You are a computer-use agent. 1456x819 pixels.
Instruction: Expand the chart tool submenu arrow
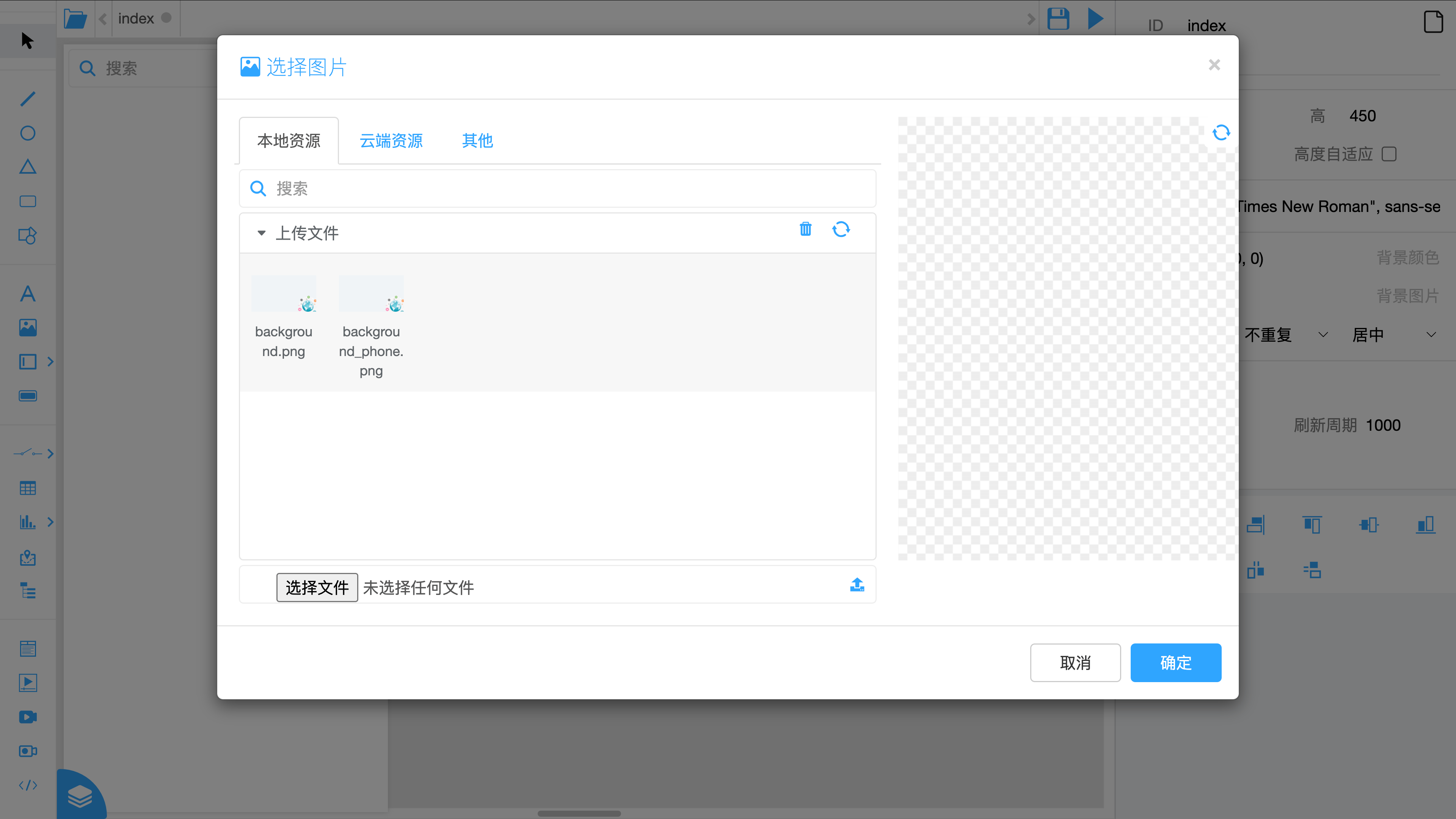click(x=50, y=522)
